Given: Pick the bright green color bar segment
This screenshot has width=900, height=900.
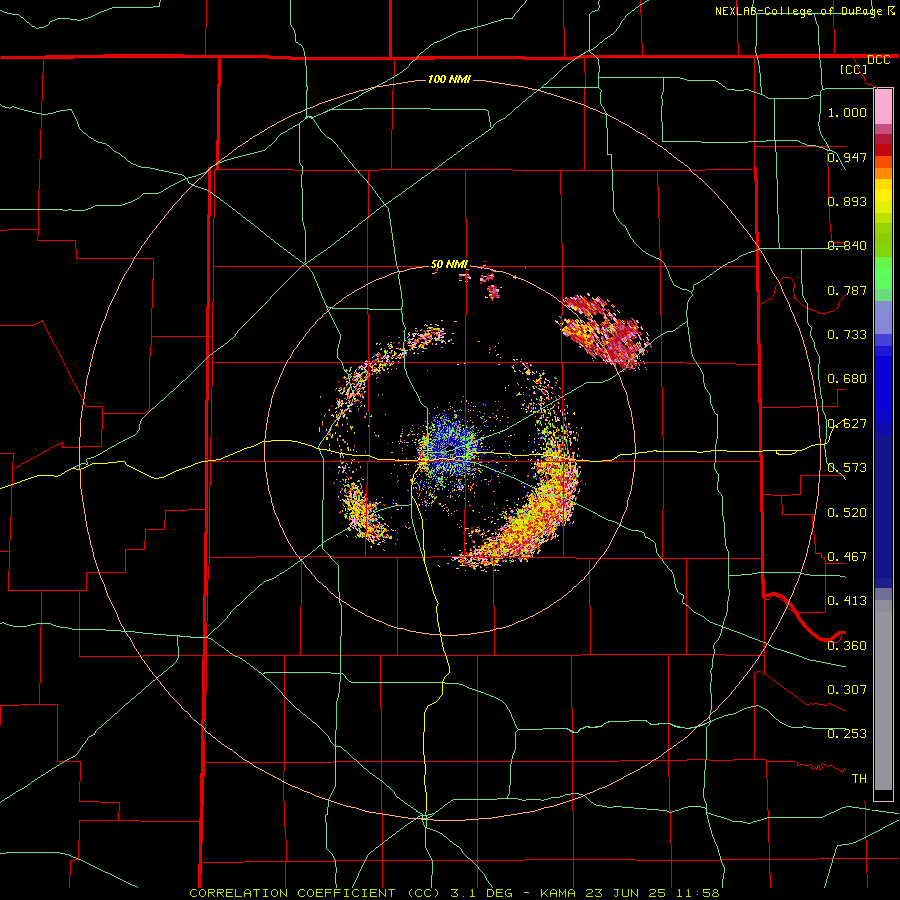Looking at the screenshot, I should click(x=883, y=273).
